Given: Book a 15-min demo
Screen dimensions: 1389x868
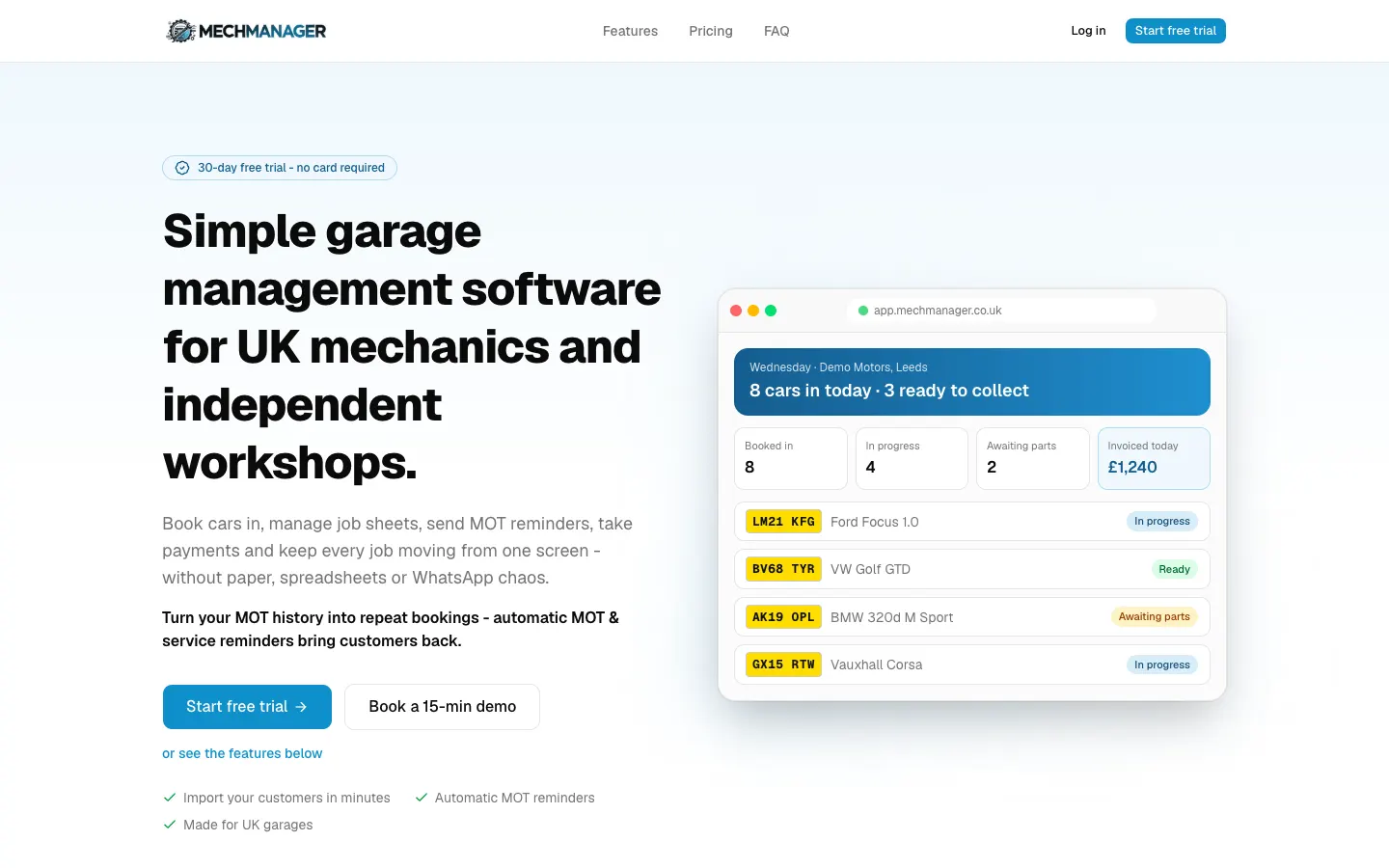Looking at the screenshot, I should (x=442, y=707).
